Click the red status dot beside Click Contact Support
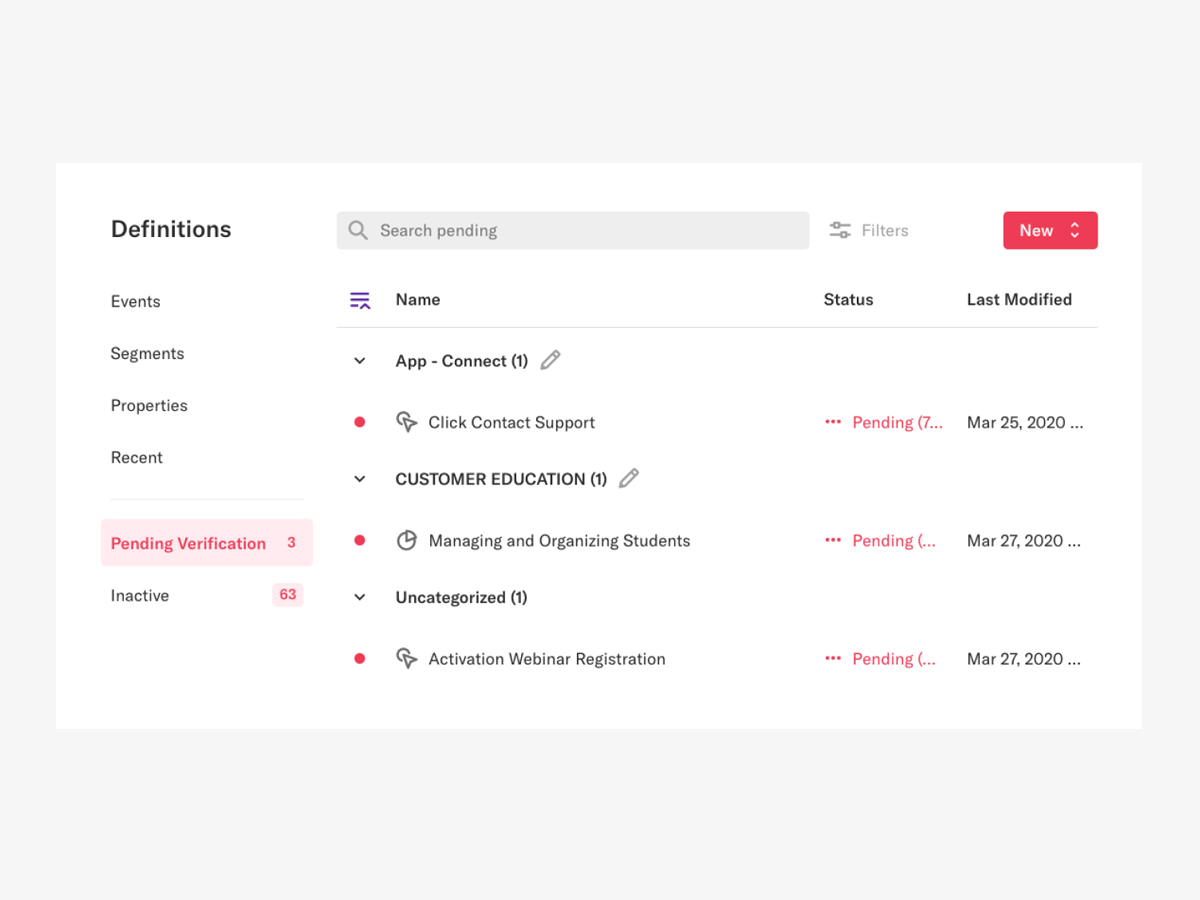 click(x=359, y=422)
